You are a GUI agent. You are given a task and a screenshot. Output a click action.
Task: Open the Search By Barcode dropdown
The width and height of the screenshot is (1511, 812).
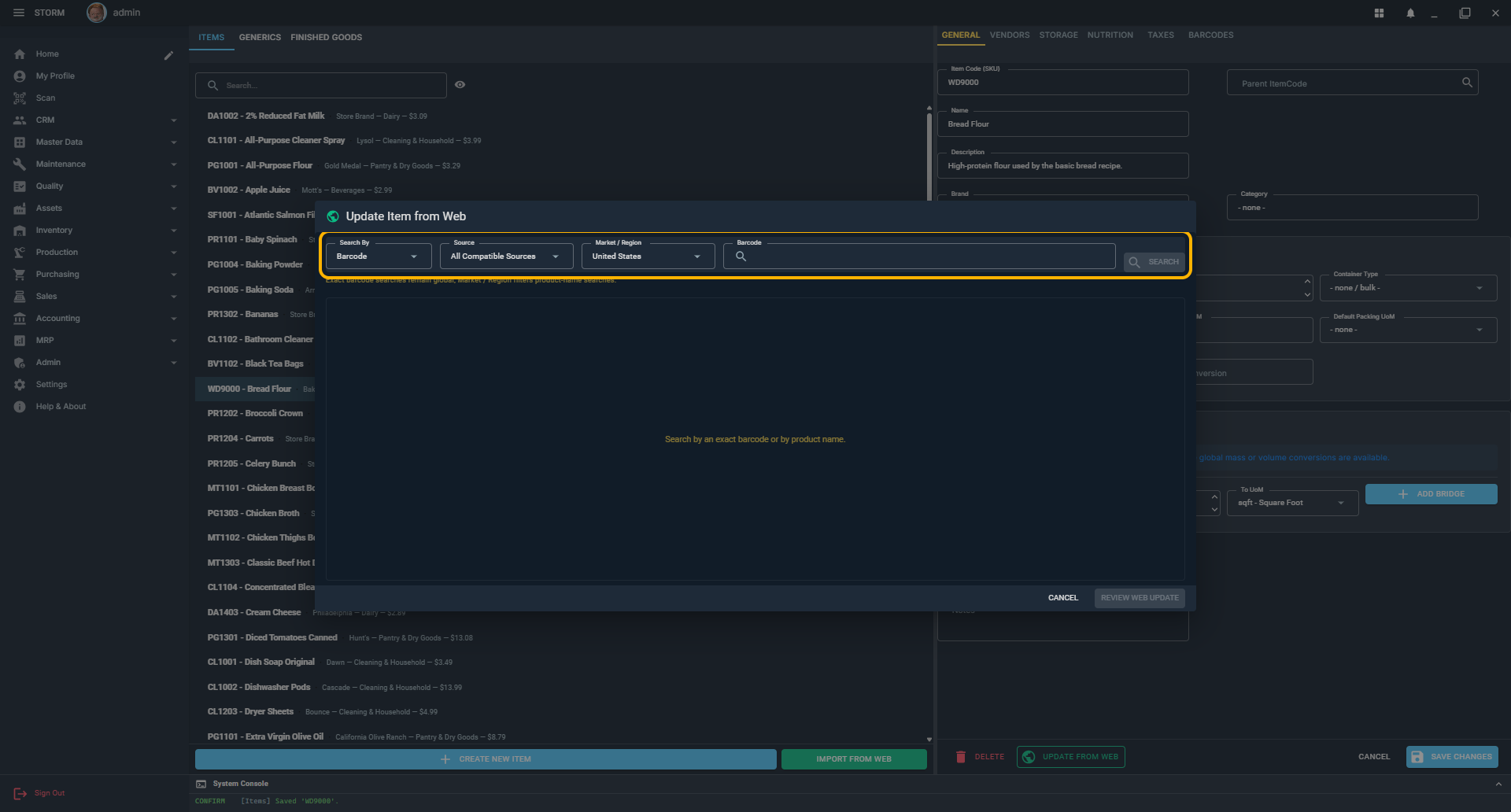[x=379, y=257]
